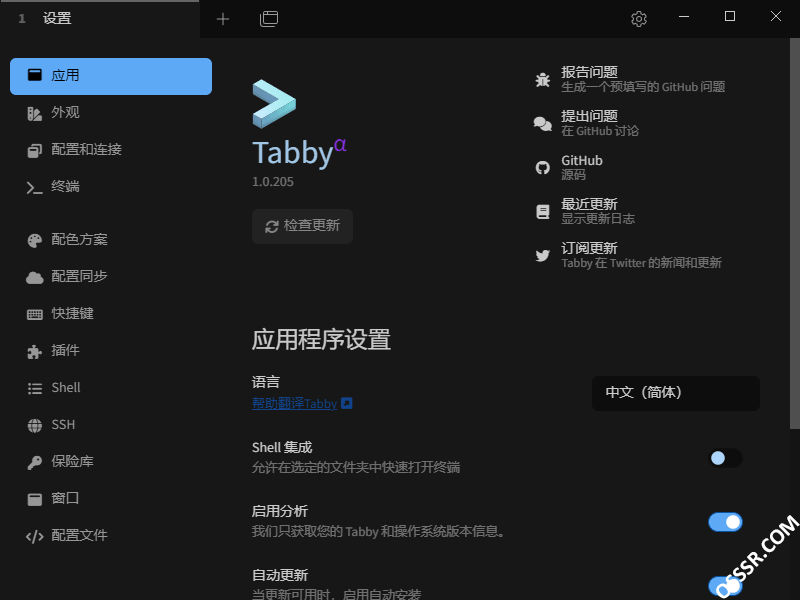Image resolution: width=800 pixels, height=600 pixels.
Task: Click the list icon beside Shell
Action: [x=35, y=389]
